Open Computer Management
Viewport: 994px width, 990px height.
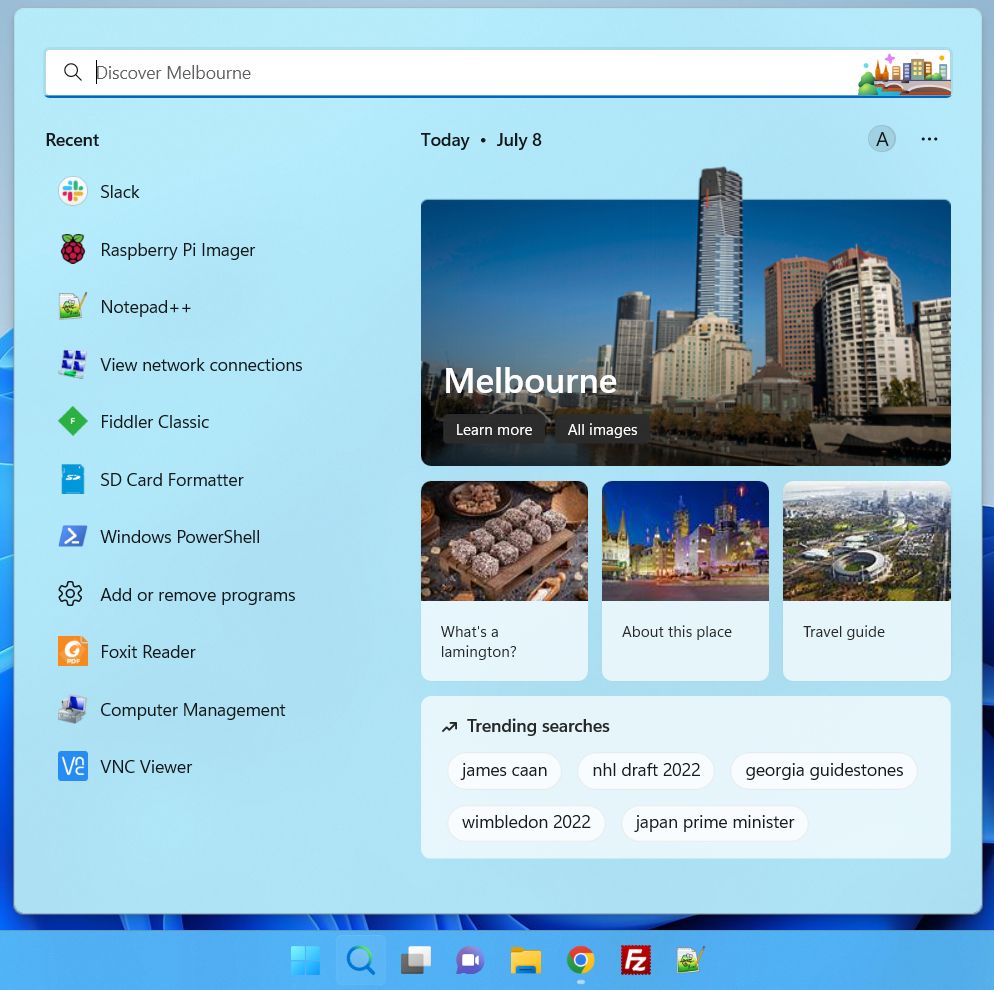click(192, 709)
